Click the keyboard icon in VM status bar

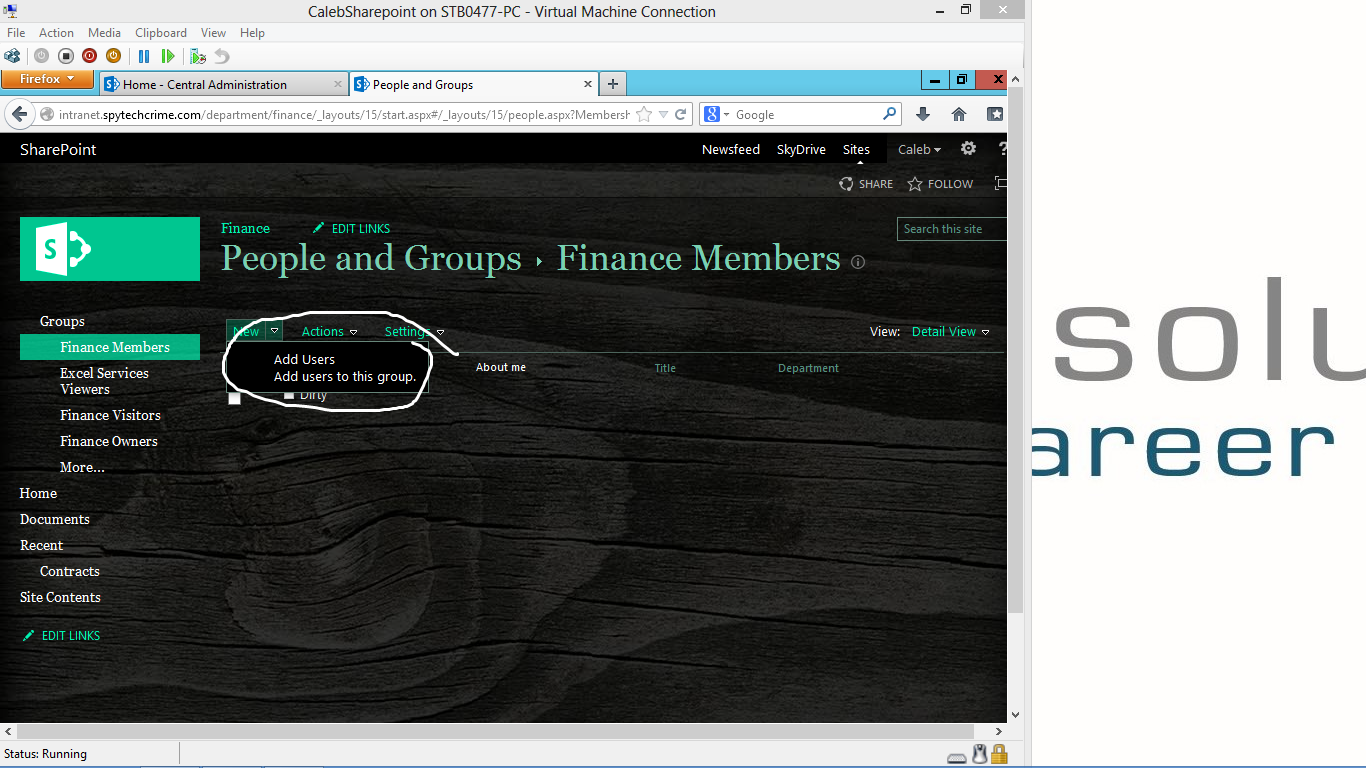tap(957, 757)
